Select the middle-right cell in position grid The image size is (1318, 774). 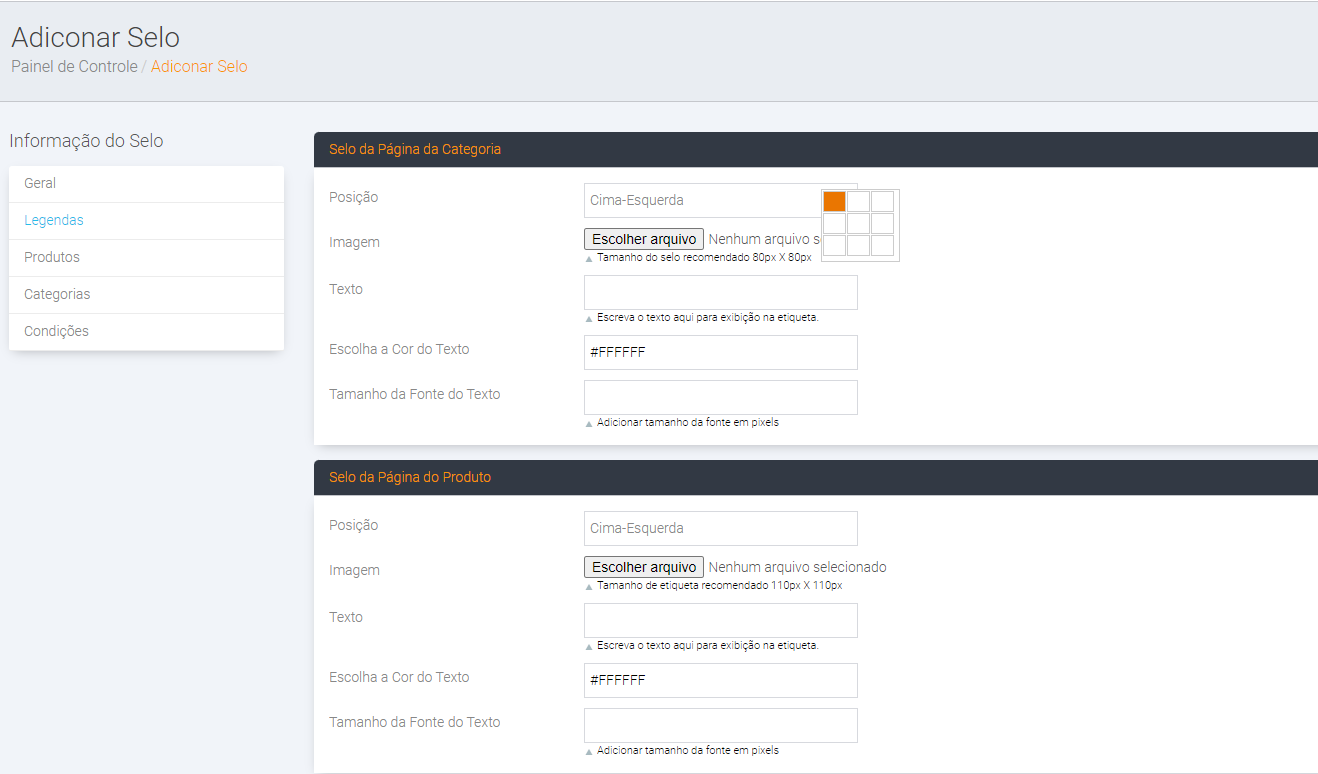(x=883, y=224)
